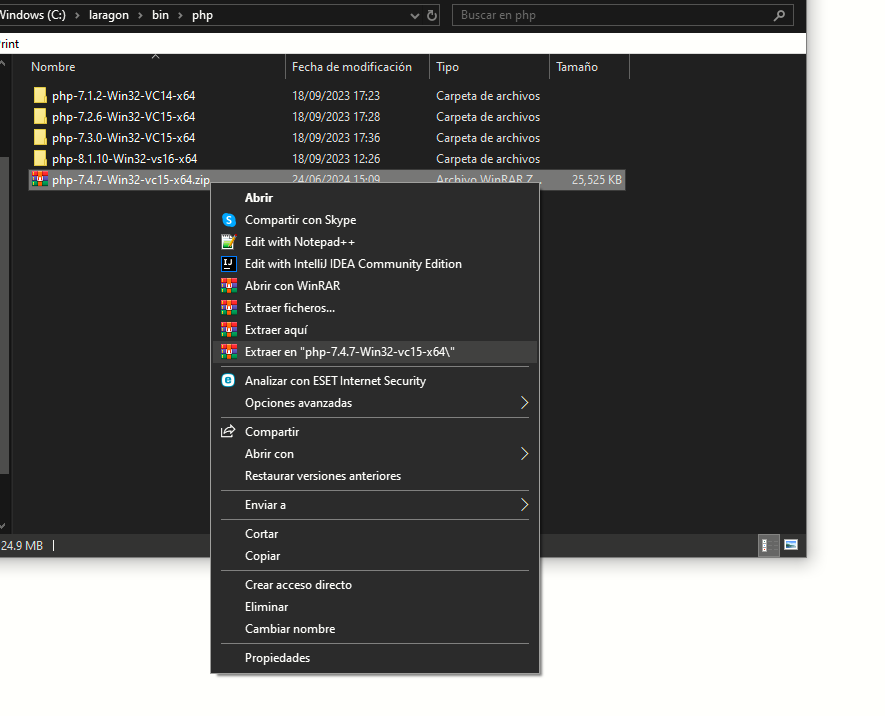This screenshot has height=716, width=885.
Task: Click the ESET Internet Security shield icon
Action: pos(229,380)
